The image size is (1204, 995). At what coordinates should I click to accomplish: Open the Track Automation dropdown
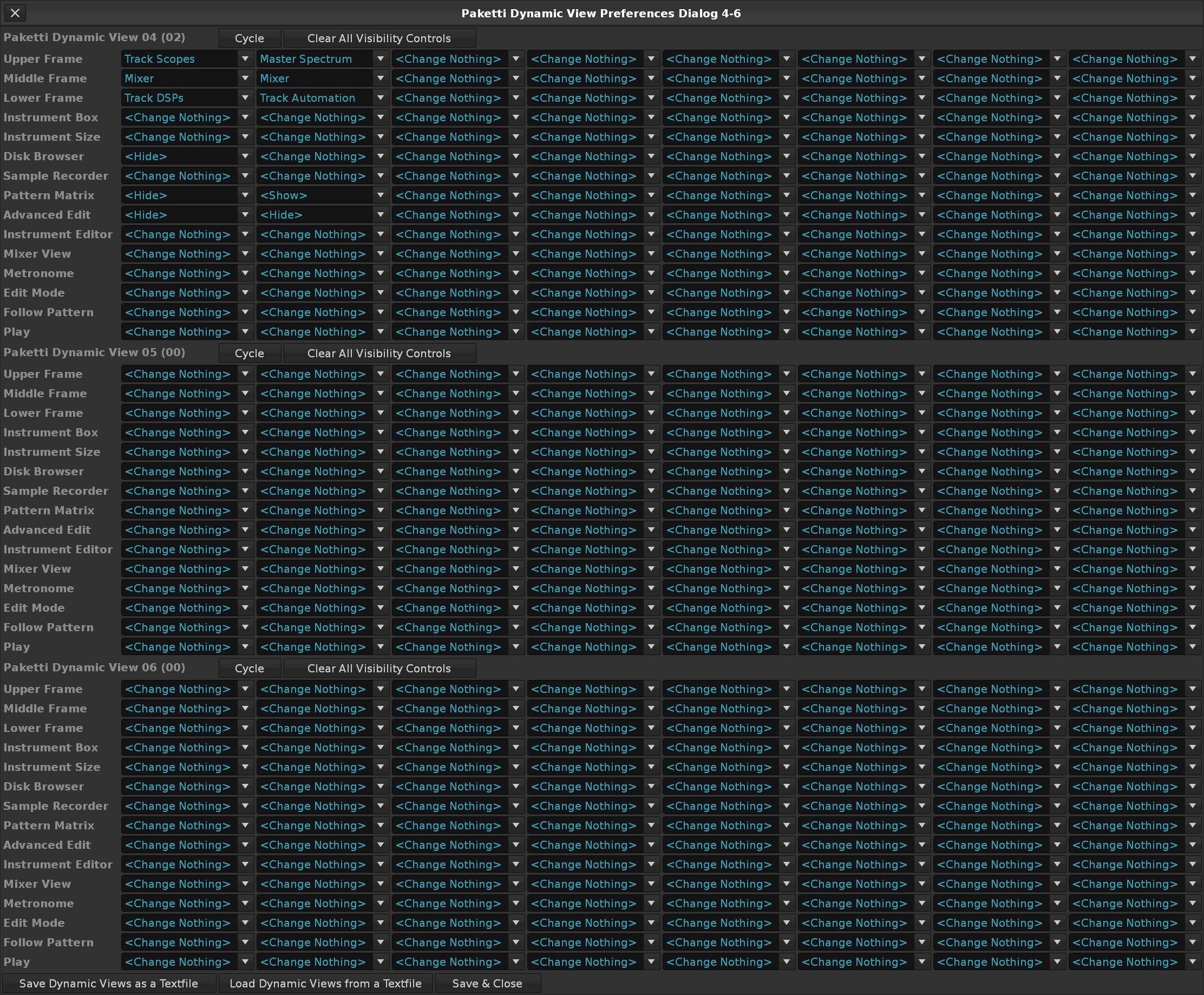point(323,98)
